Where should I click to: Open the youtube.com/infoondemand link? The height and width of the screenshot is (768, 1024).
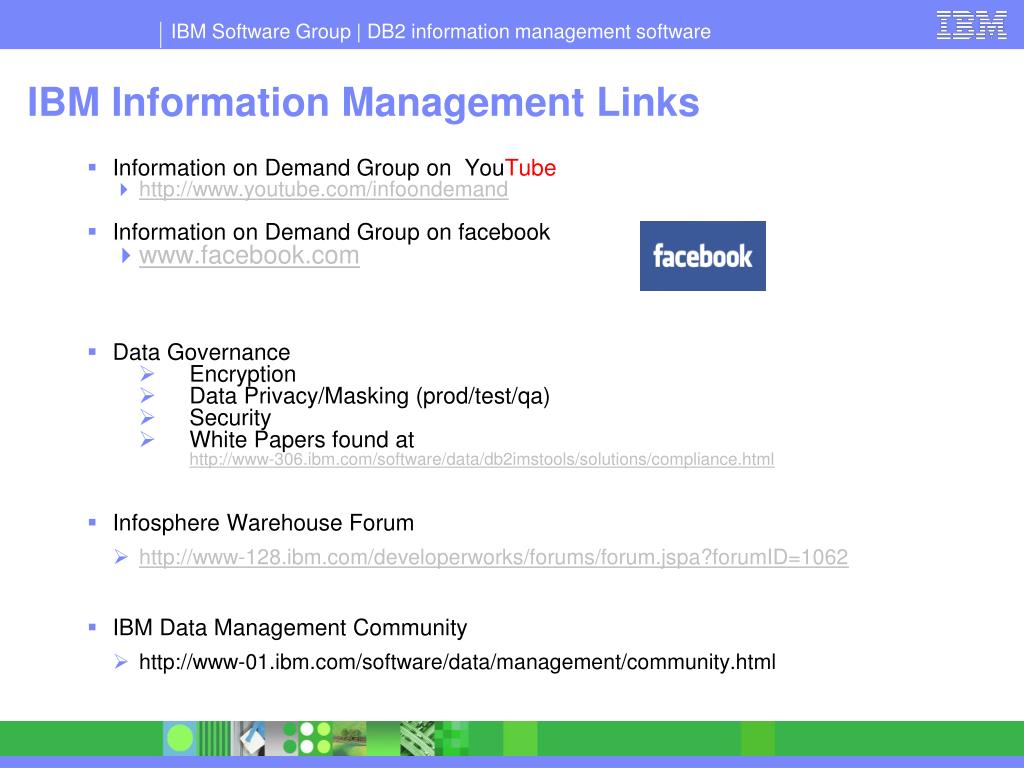point(323,189)
